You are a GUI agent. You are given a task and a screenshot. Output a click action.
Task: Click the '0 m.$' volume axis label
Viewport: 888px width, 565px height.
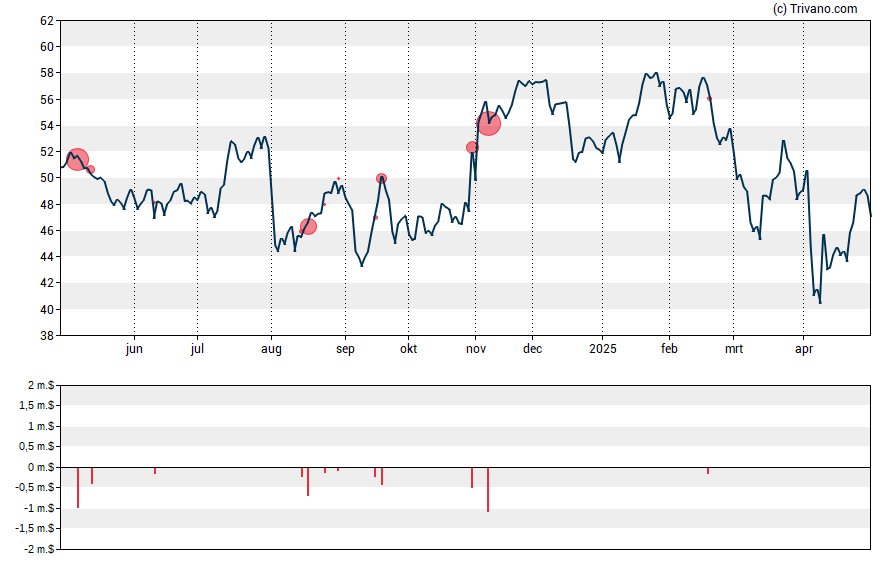click(x=41, y=468)
